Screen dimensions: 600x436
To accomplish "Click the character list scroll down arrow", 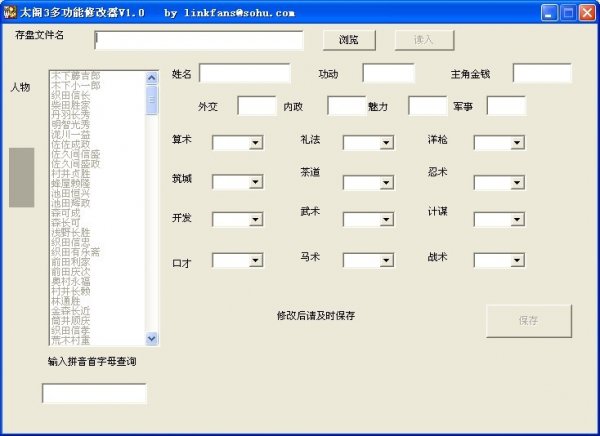I will (152, 339).
